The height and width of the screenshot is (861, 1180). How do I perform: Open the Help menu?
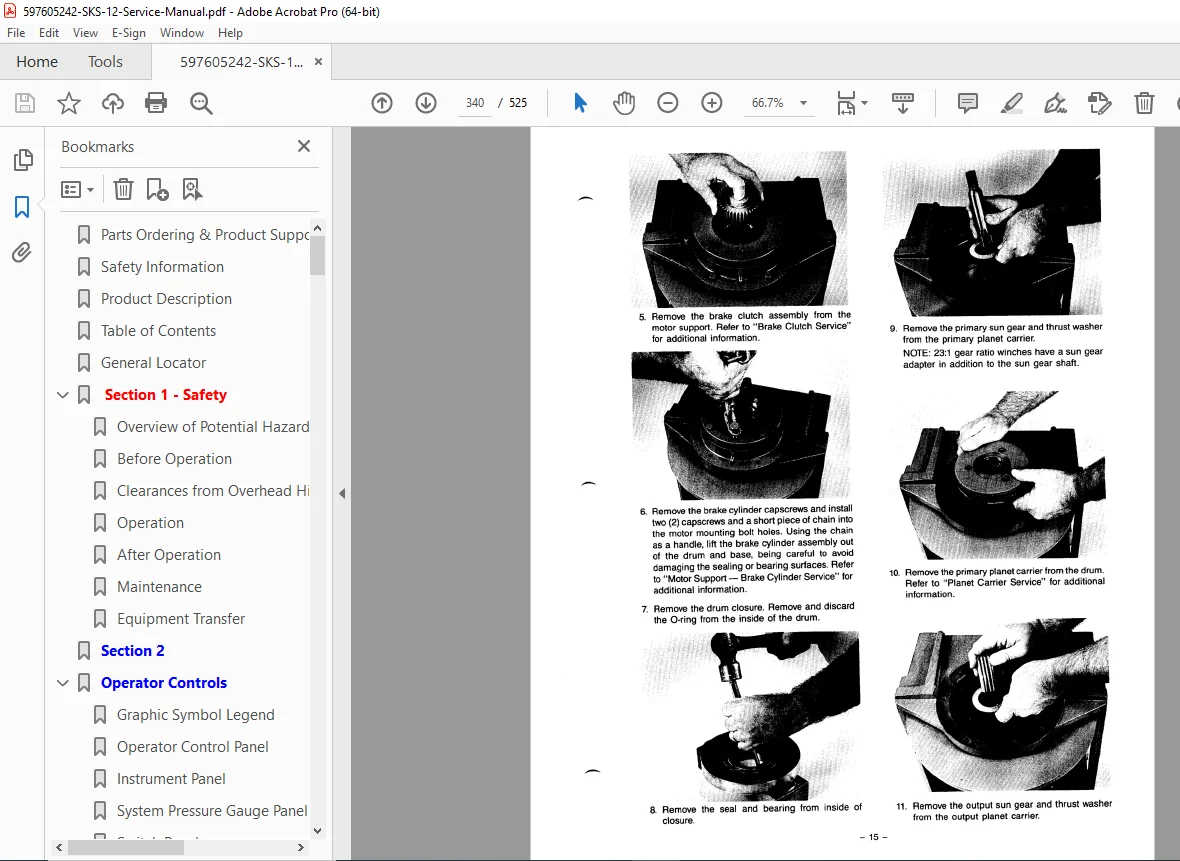tap(230, 32)
